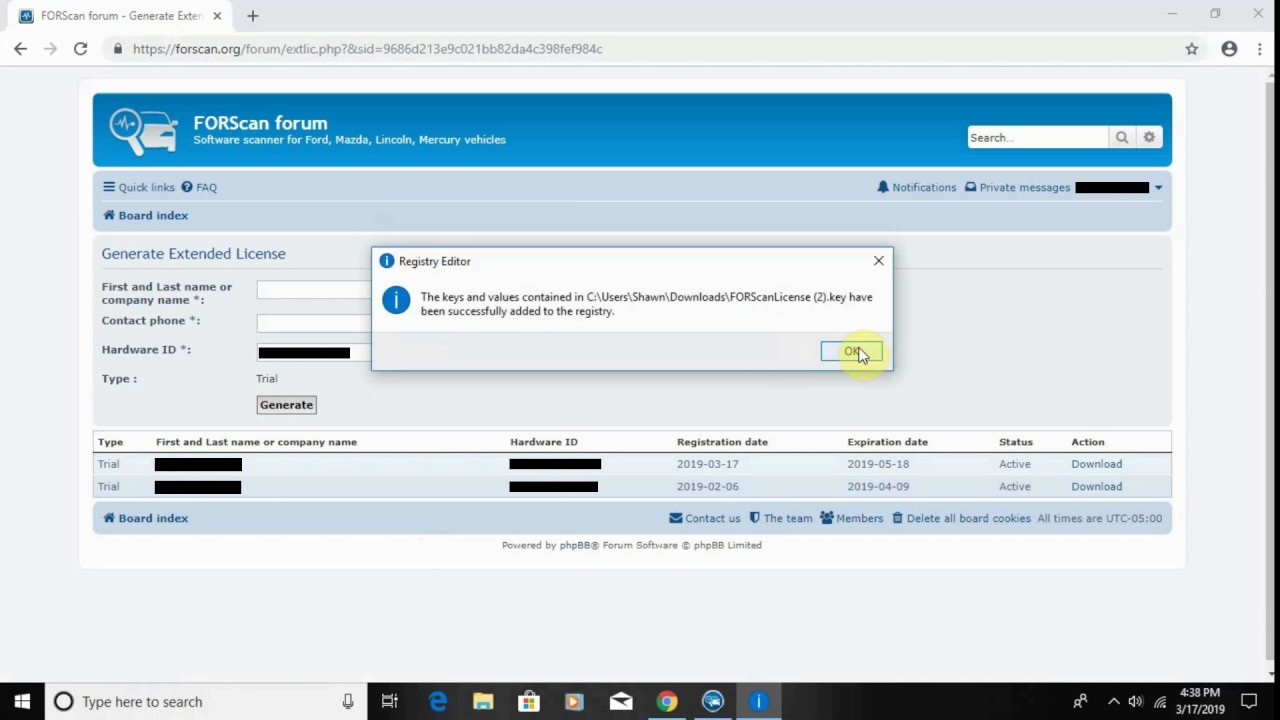Click the Windows taskbar search box
Viewport: 1280px width, 720px height.
pyautogui.click(x=205, y=702)
